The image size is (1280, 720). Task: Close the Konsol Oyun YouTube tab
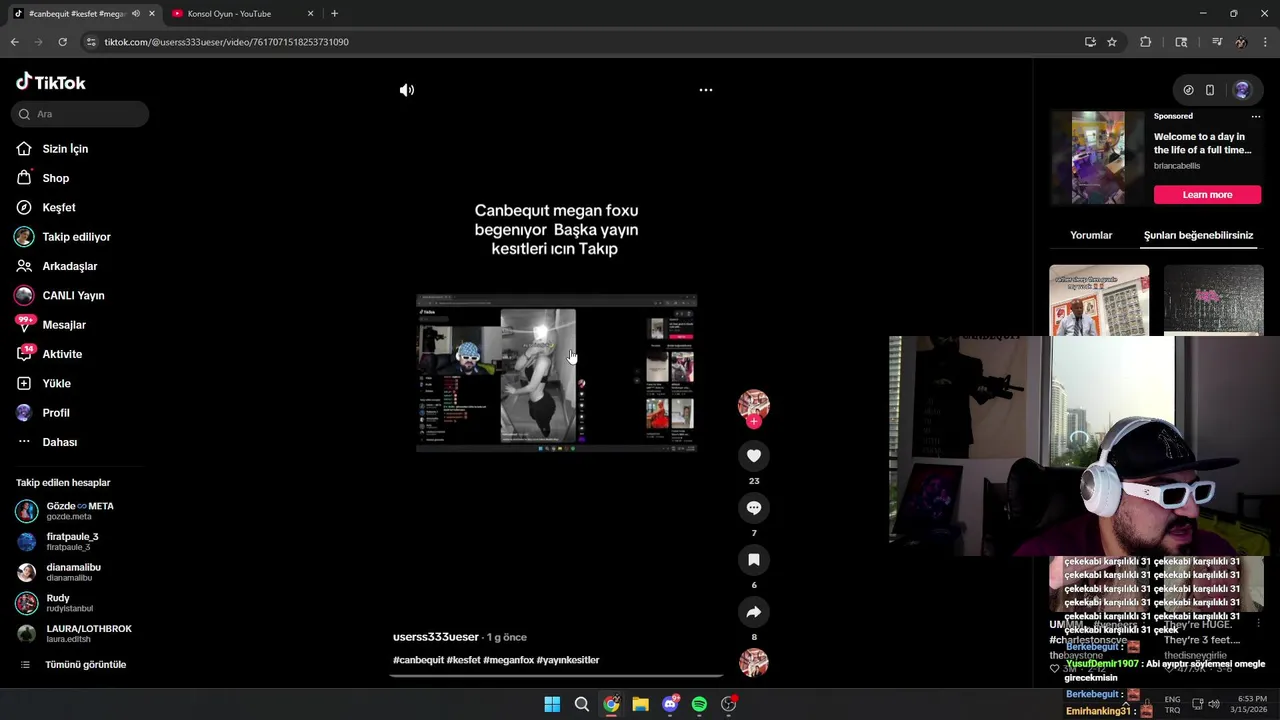[x=310, y=14]
